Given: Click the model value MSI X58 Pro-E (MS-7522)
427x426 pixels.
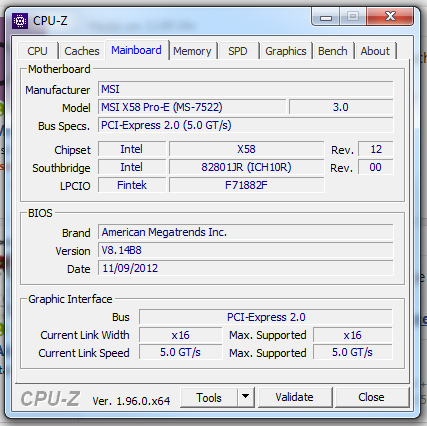Looking at the screenshot, I should (192, 107).
